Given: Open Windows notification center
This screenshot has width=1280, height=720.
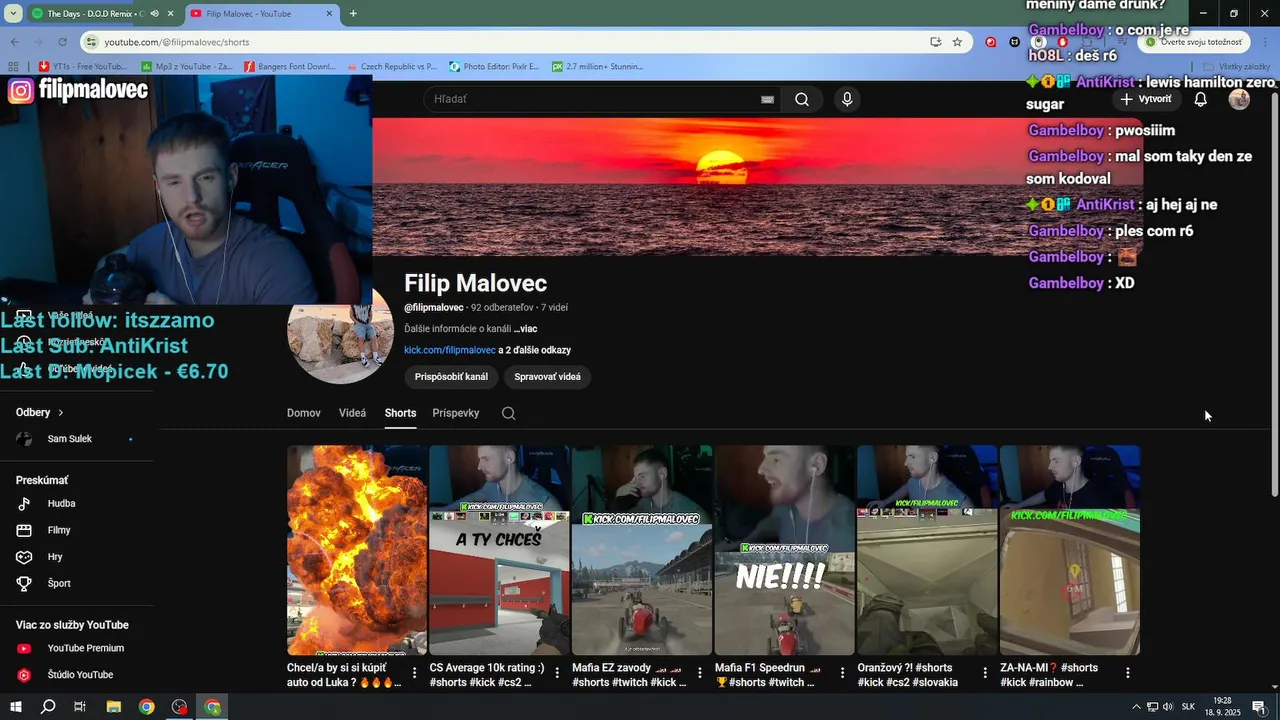Looking at the screenshot, I should [1259, 707].
